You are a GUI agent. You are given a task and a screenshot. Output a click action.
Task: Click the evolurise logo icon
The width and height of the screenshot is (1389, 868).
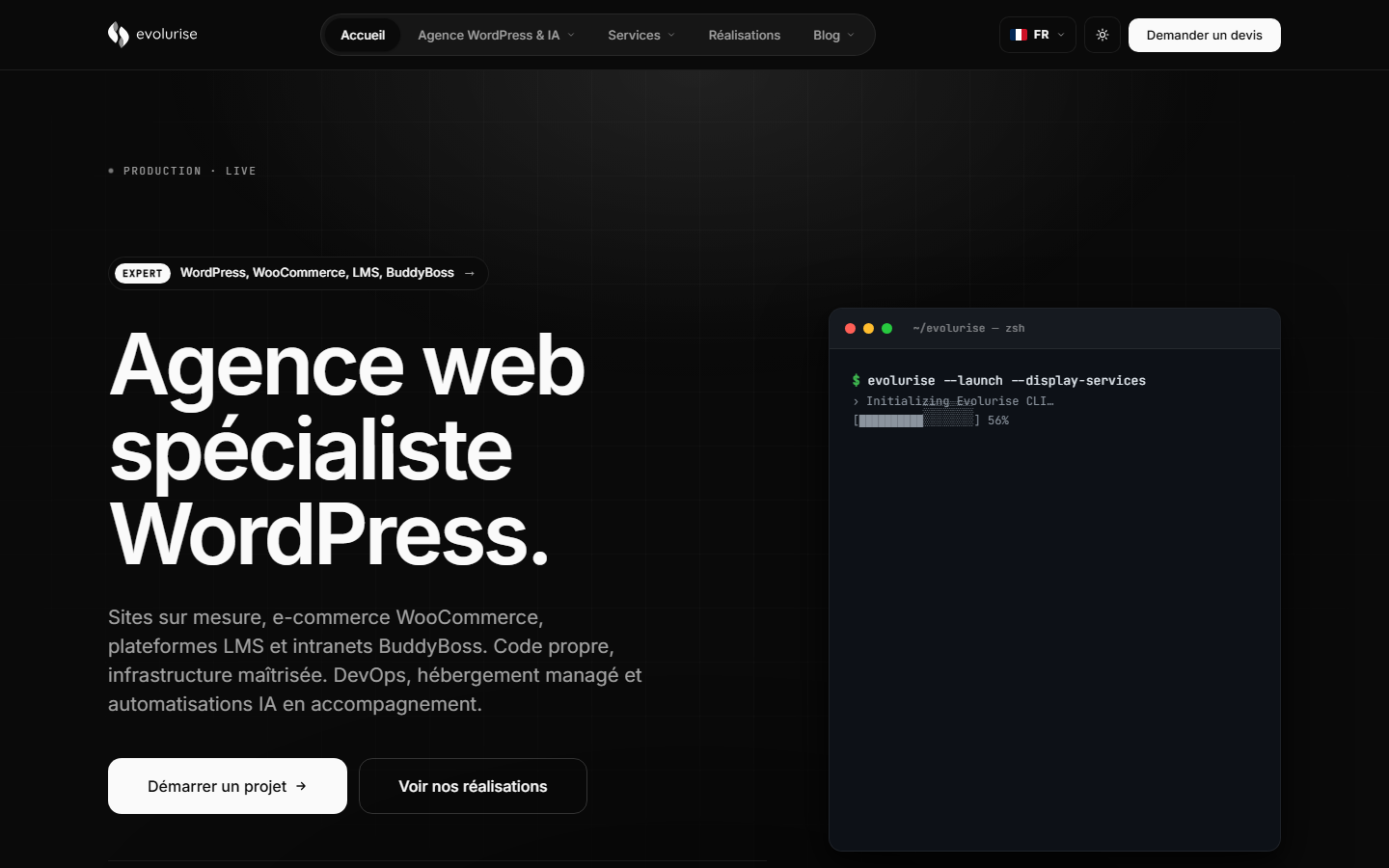click(118, 35)
